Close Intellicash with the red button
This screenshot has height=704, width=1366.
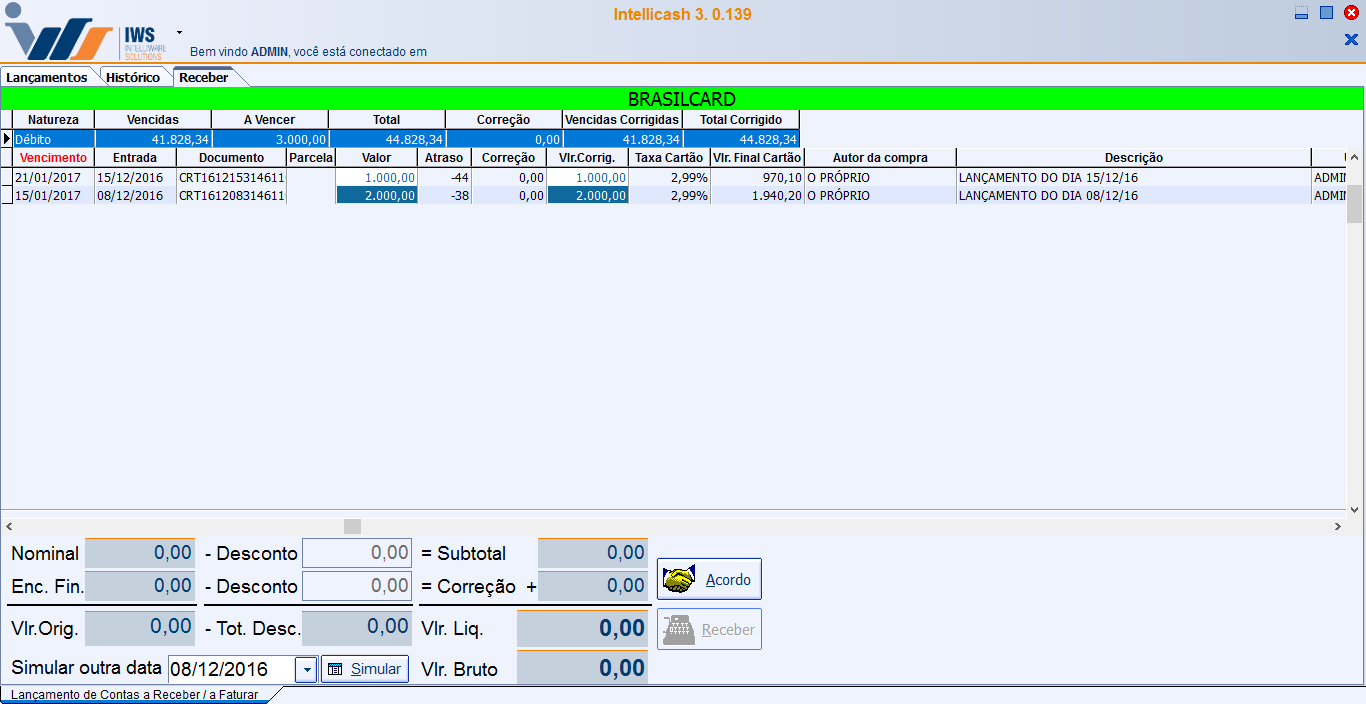pyautogui.click(x=1351, y=13)
